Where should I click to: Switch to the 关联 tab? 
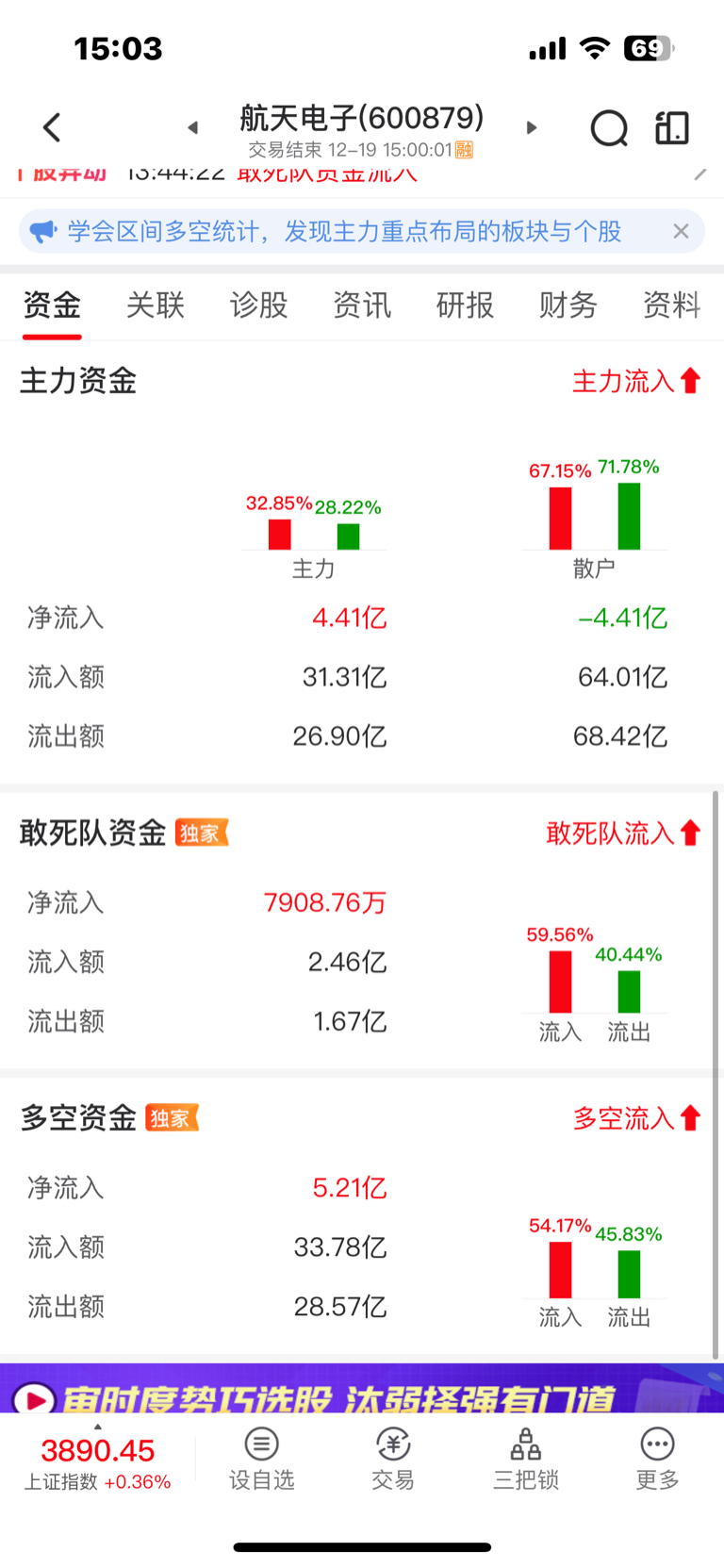[x=156, y=305]
